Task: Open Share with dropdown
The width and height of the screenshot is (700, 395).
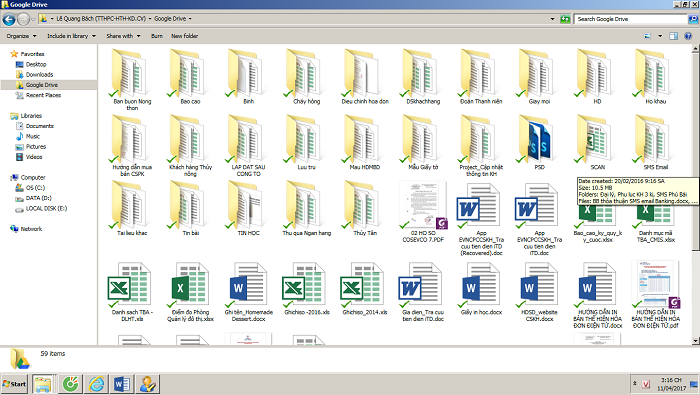Action: (123, 36)
